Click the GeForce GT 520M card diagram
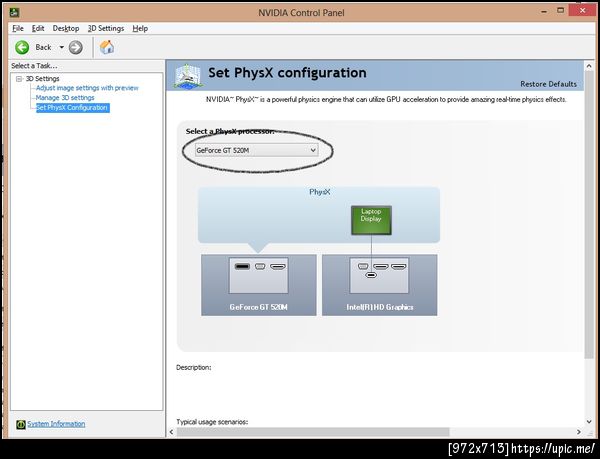 click(x=259, y=285)
